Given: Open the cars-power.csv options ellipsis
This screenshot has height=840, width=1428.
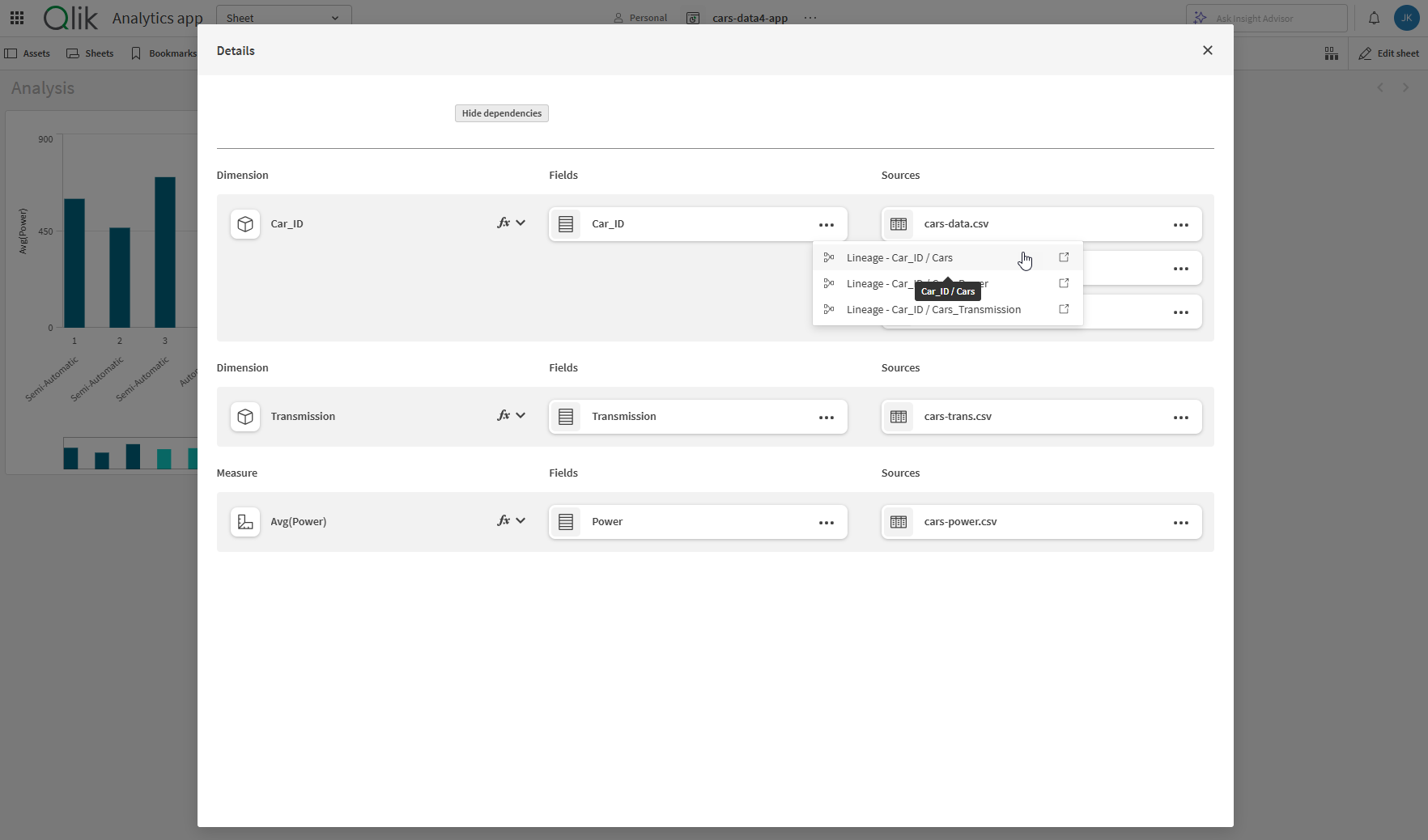Looking at the screenshot, I should (x=1180, y=522).
